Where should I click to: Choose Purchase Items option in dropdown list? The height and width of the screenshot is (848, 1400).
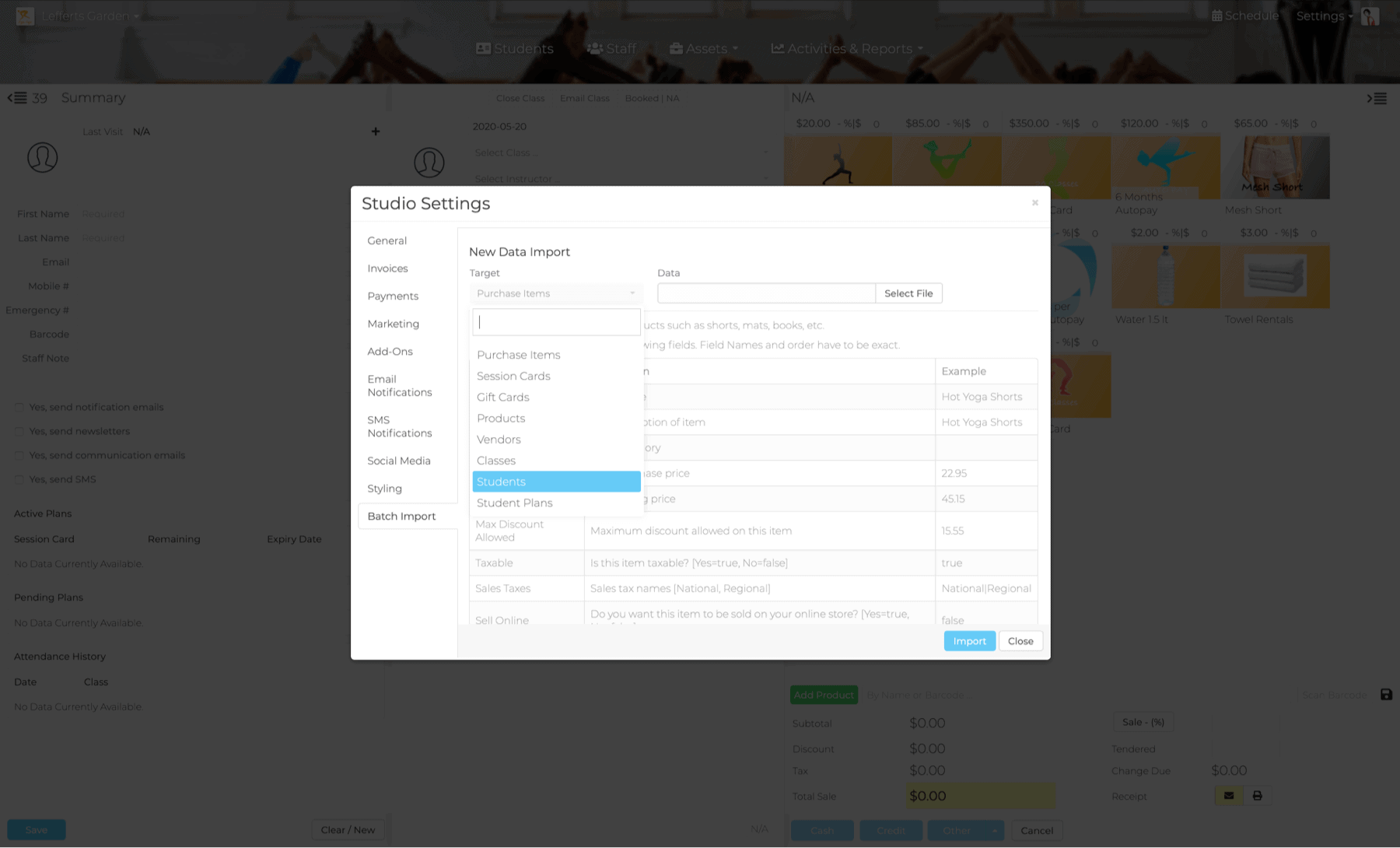tap(556, 355)
